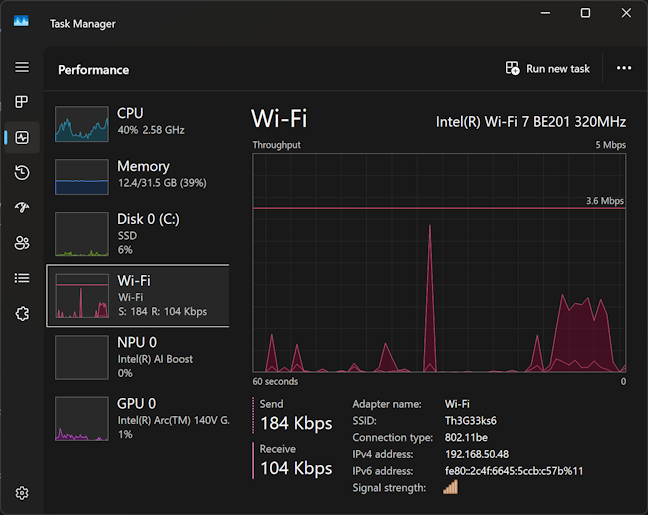Select the CPU performance item
Image resolution: width=648 pixels, height=515 pixels.
138,124
